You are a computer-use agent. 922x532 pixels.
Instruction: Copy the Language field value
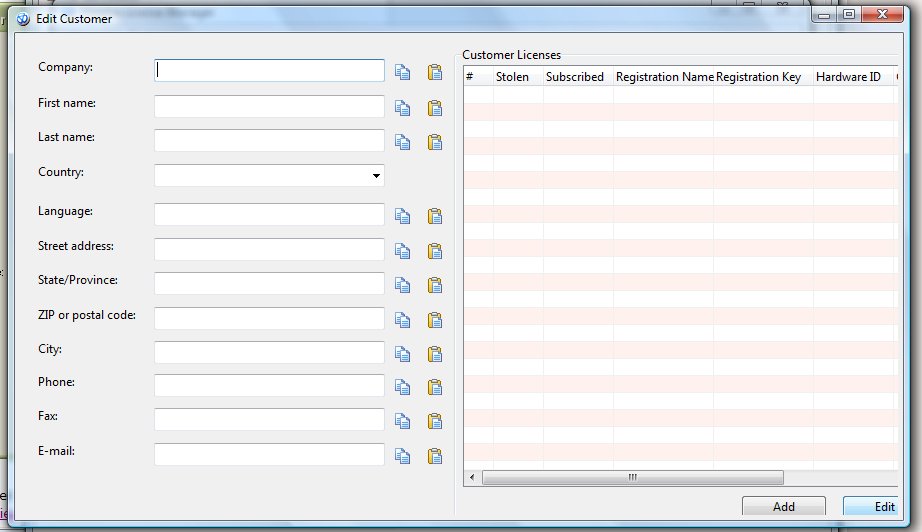402,216
